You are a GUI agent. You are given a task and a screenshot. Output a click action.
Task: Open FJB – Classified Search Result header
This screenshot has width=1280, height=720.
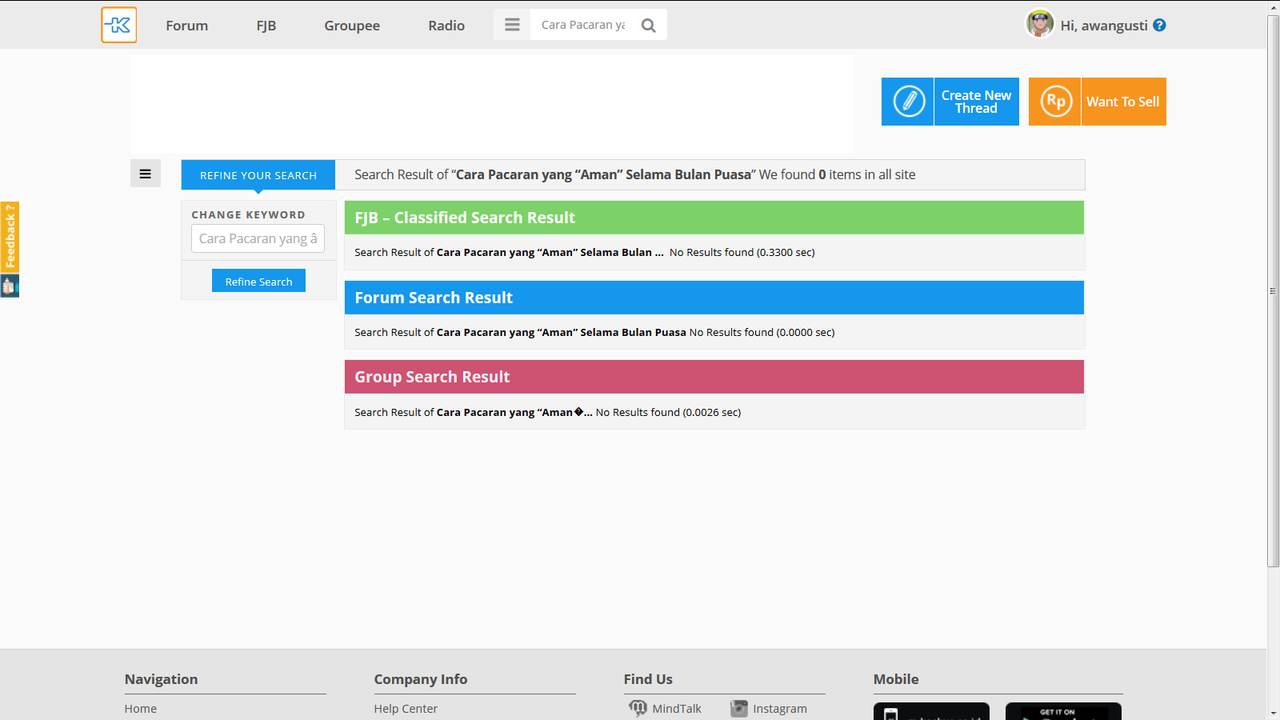pyautogui.click(x=714, y=217)
